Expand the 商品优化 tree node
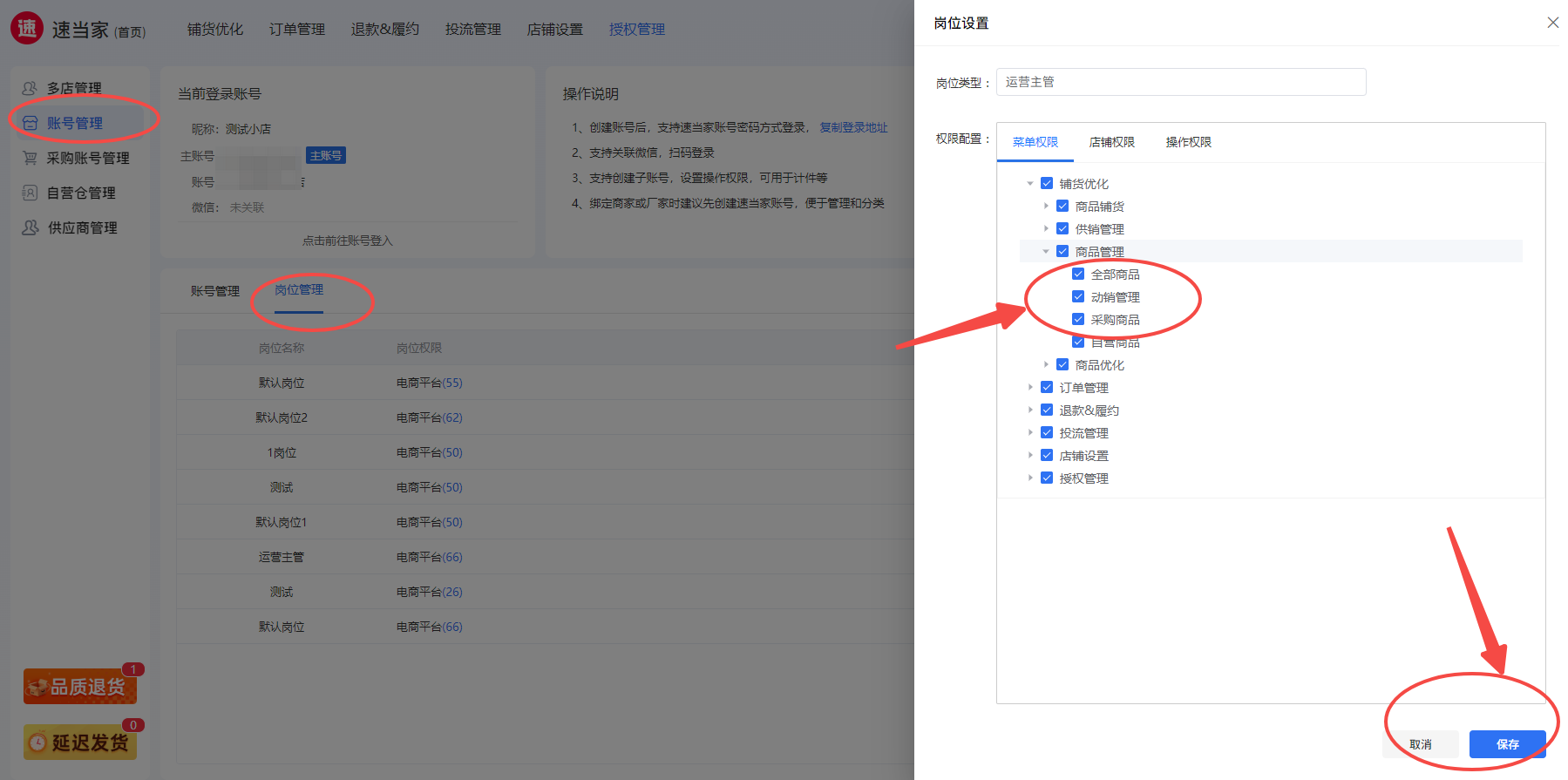1568x780 pixels. point(1046,364)
